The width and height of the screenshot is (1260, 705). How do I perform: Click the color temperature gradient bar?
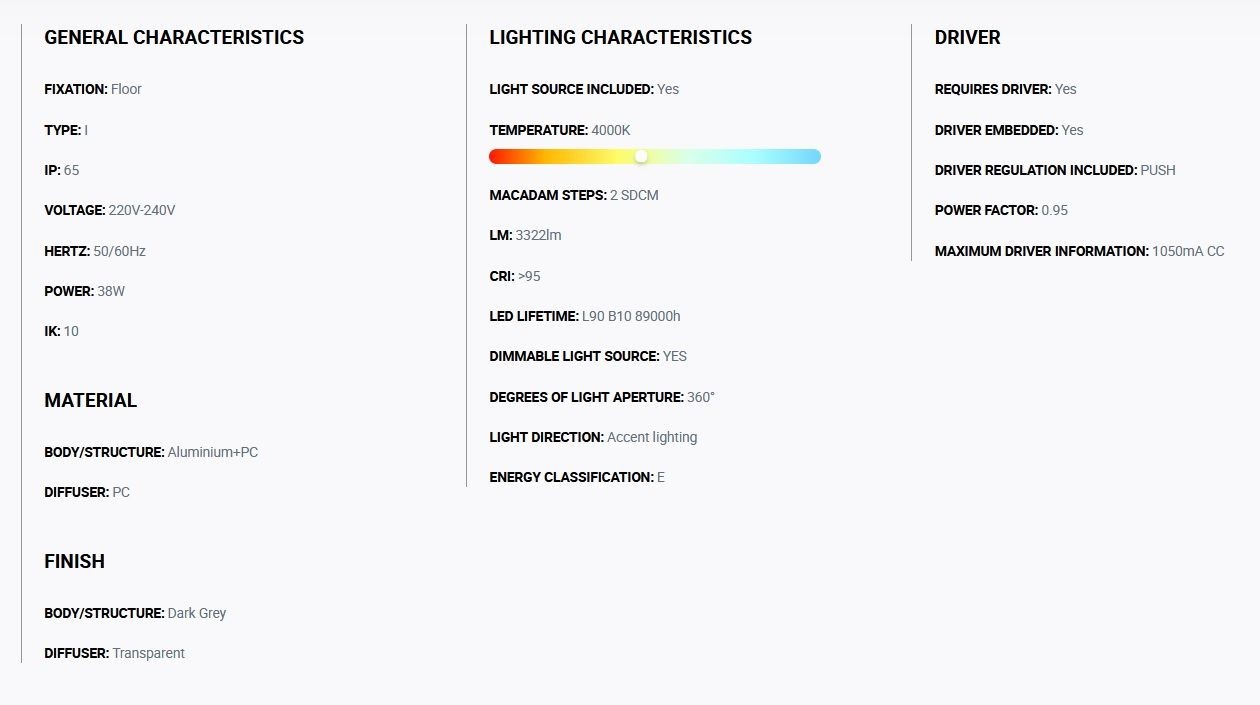tap(655, 156)
